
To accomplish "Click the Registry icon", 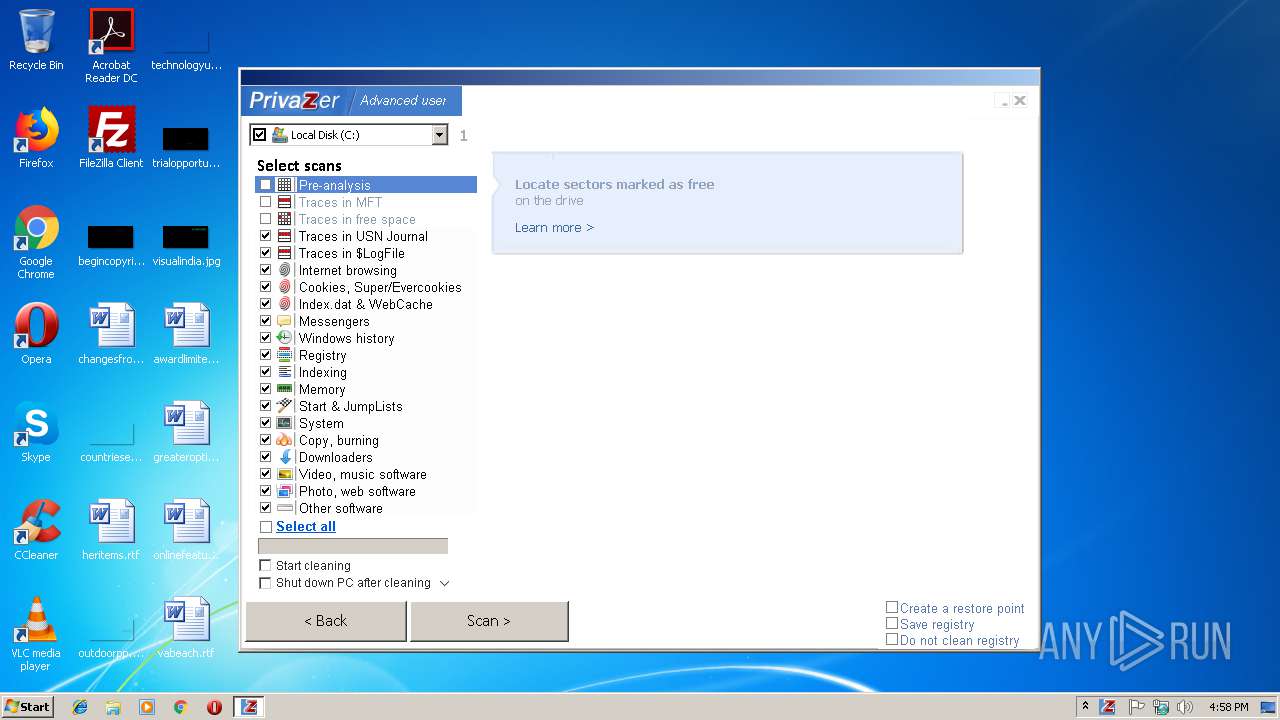I will point(285,355).
